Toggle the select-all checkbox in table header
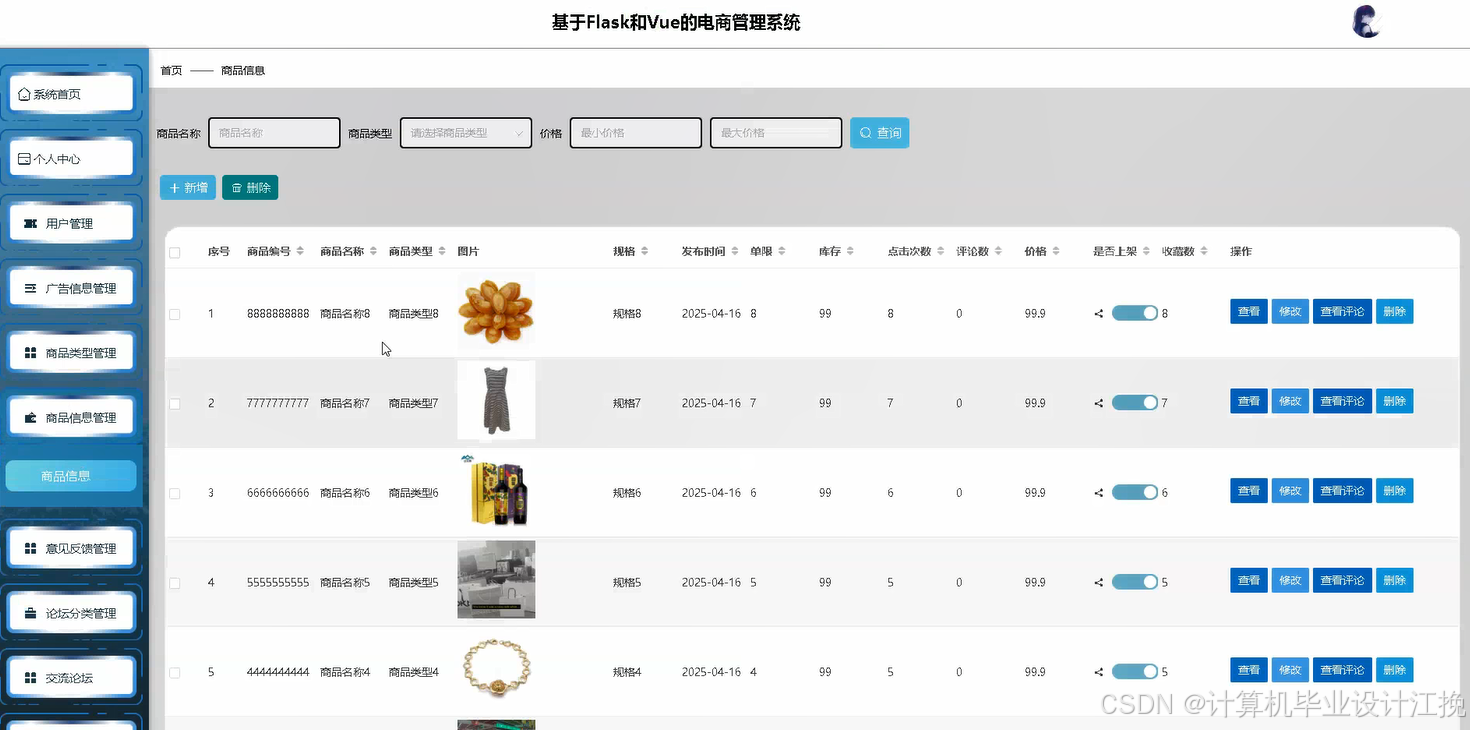 point(175,253)
